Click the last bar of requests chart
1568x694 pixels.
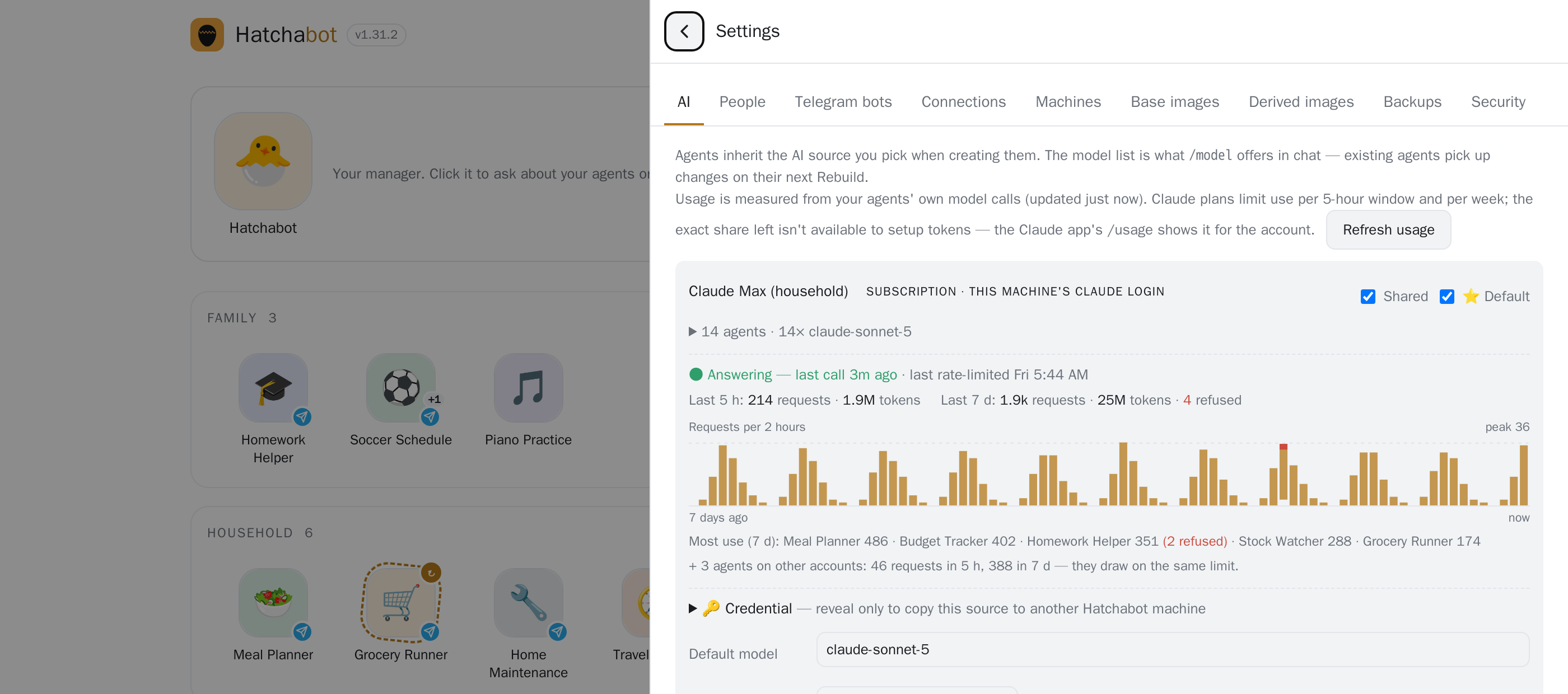point(1524,475)
